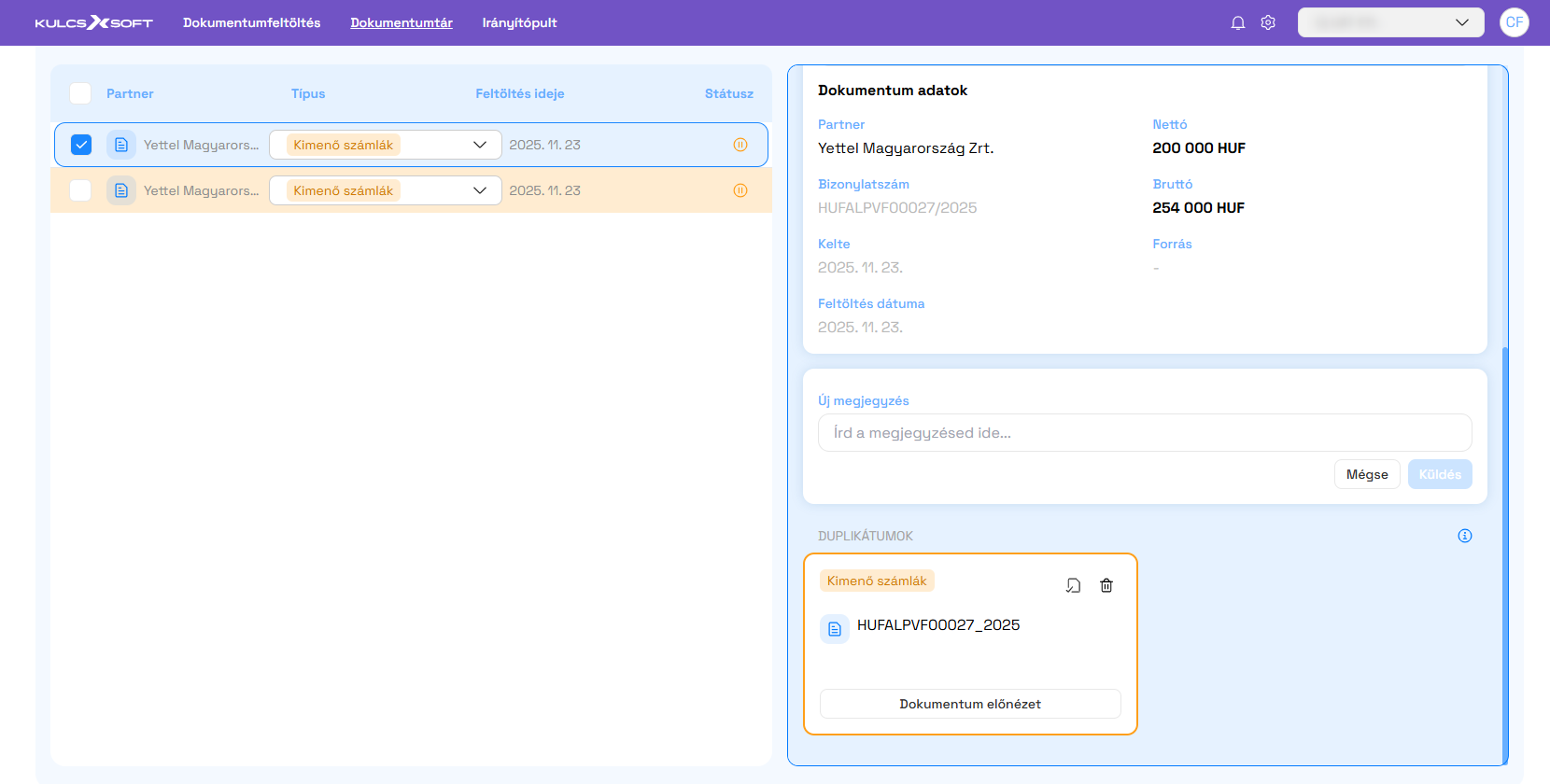Image resolution: width=1550 pixels, height=784 pixels.
Task: Click the Forrás label
Action: click(1172, 244)
